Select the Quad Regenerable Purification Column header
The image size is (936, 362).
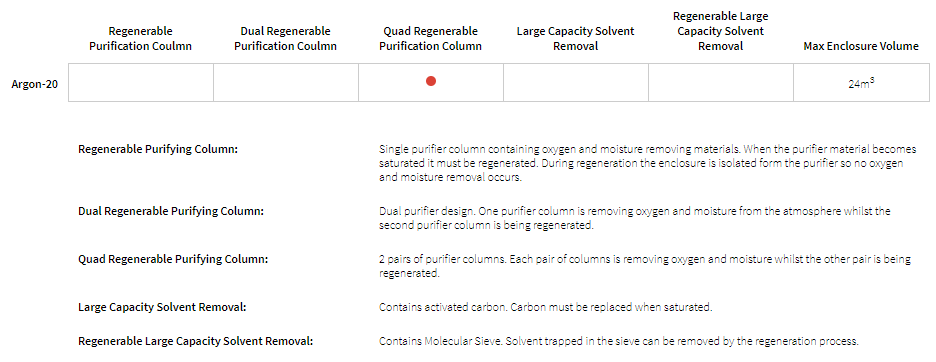click(430, 38)
